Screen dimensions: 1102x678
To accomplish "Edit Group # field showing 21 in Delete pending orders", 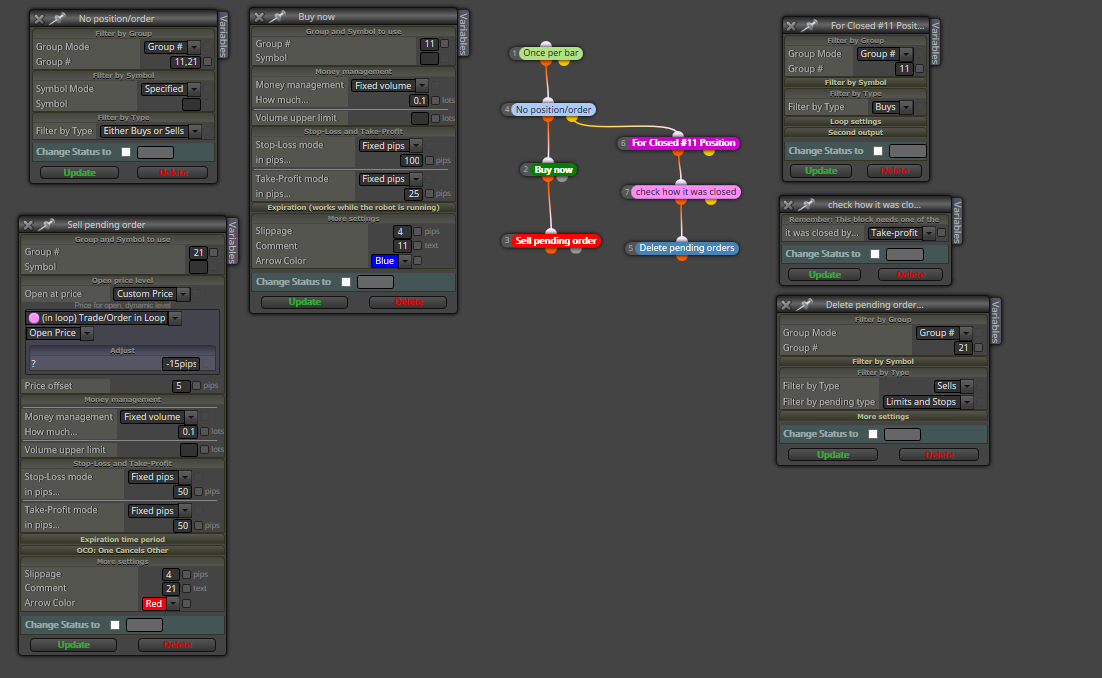I will [963, 348].
